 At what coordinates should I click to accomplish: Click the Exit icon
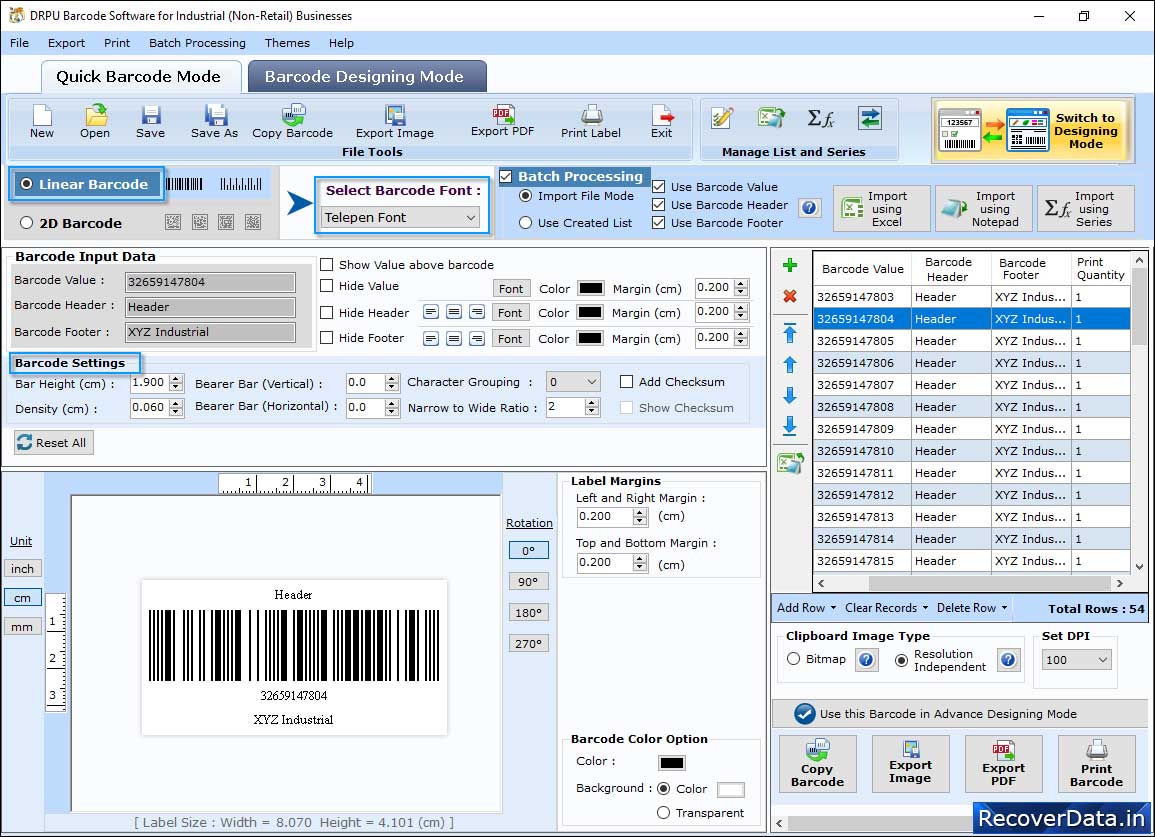(x=661, y=121)
